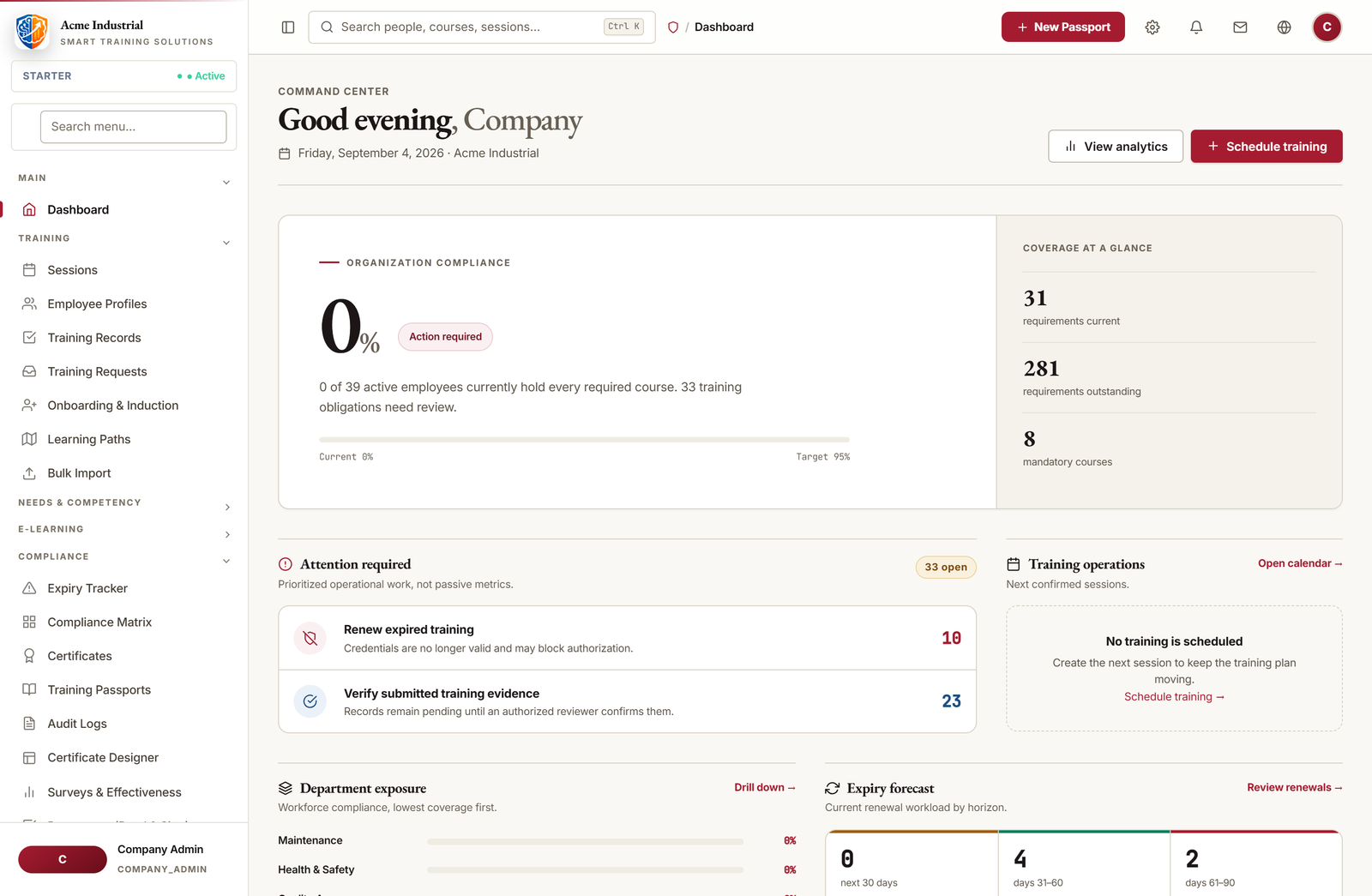Click the Compliance Matrix grid icon

(x=29, y=622)
